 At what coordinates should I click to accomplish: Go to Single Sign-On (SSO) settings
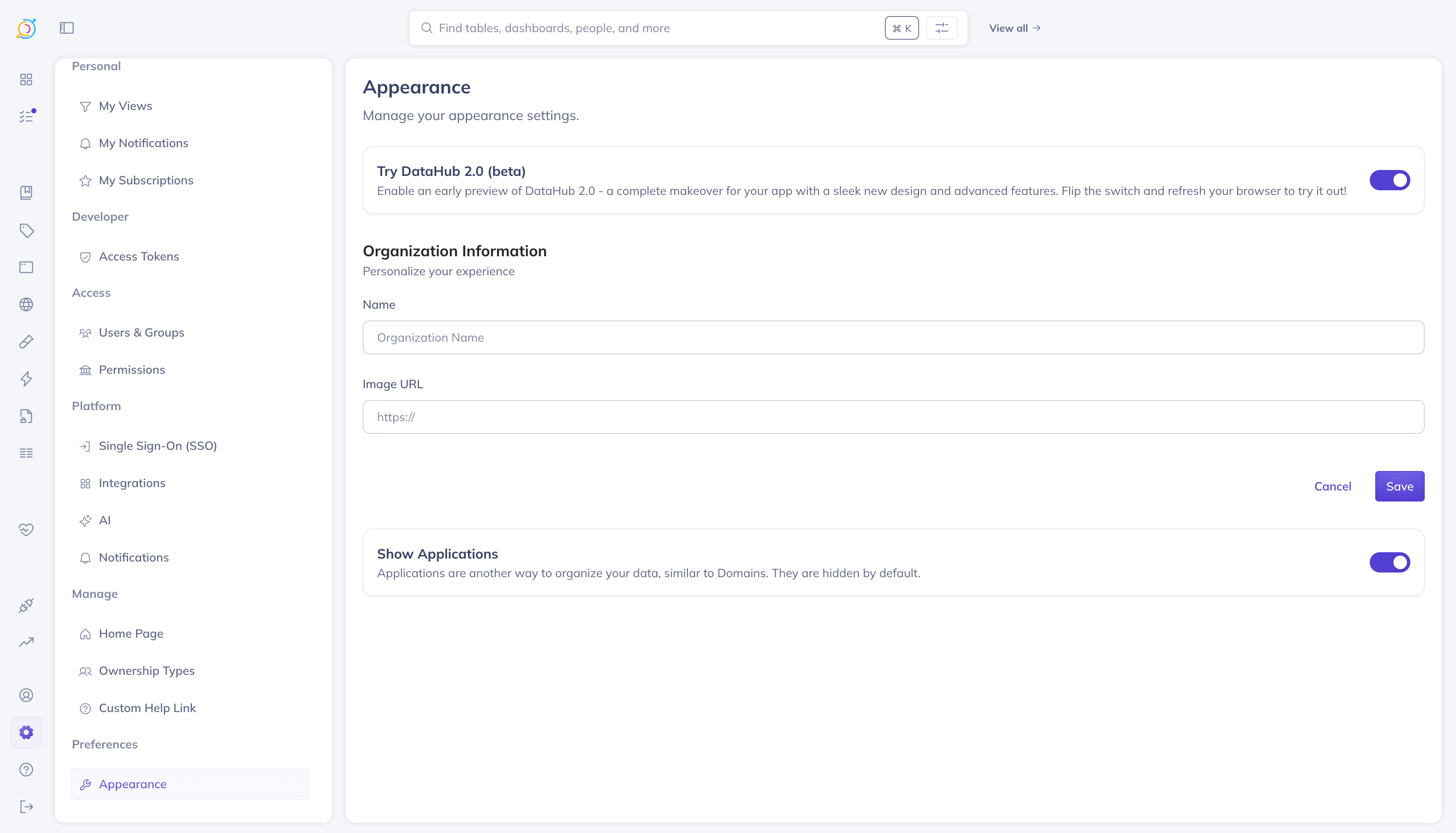click(x=158, y=446)
